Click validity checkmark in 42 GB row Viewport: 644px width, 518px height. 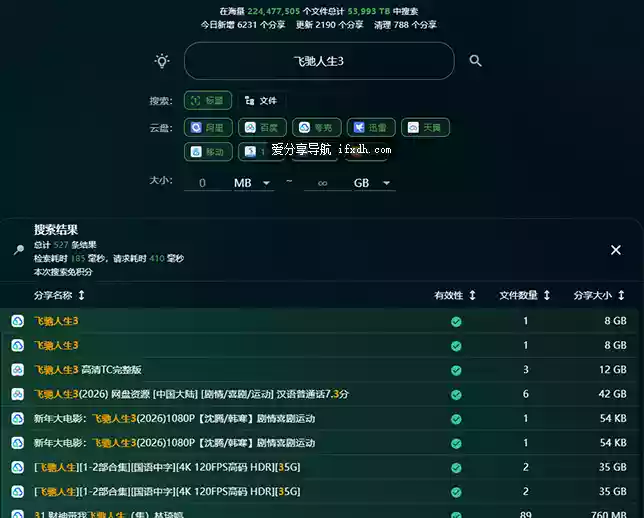pos(456,395)
